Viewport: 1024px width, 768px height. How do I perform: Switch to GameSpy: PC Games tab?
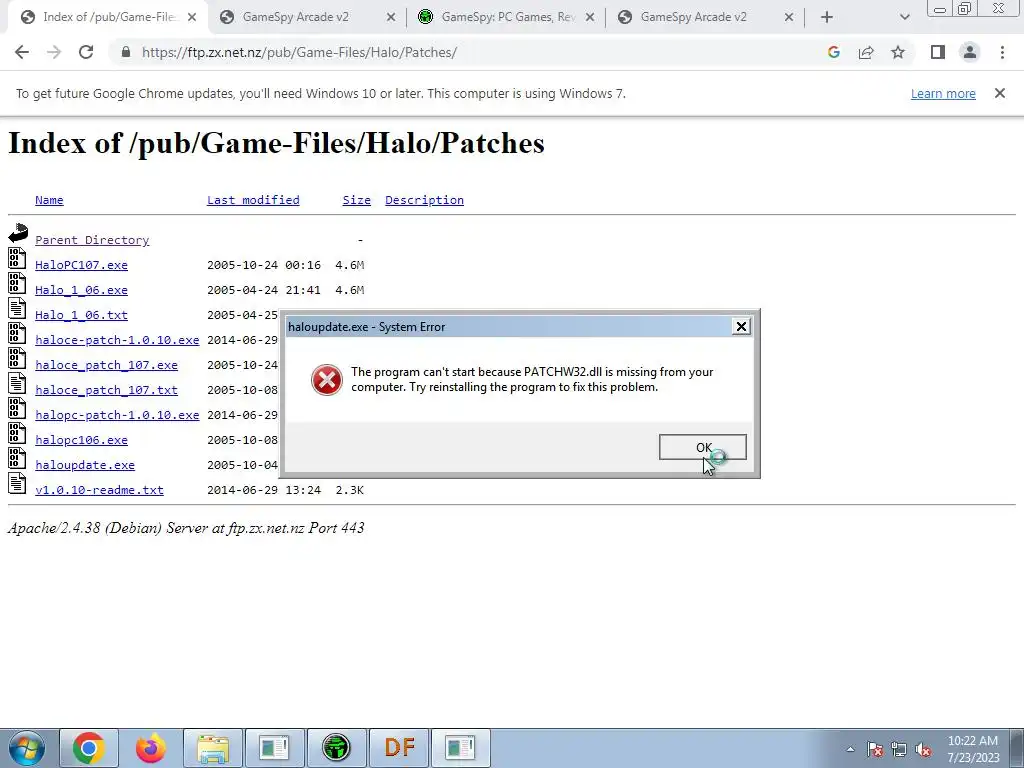click(507, 17)
